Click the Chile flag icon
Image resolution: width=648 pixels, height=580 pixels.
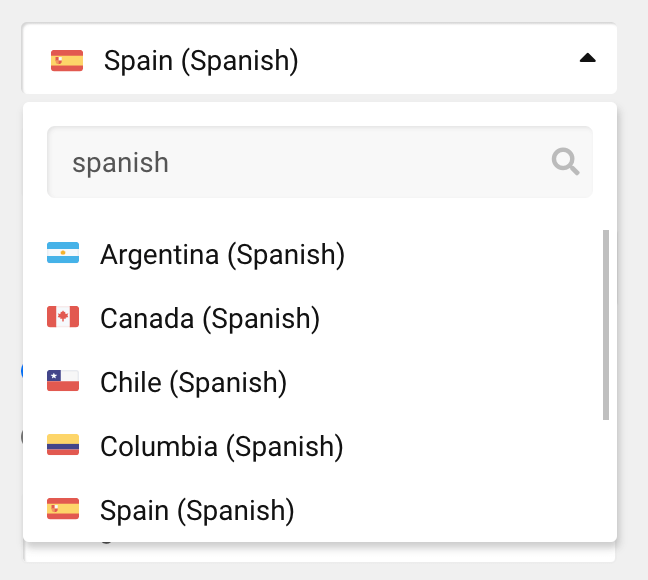click(x=63, y=382)
